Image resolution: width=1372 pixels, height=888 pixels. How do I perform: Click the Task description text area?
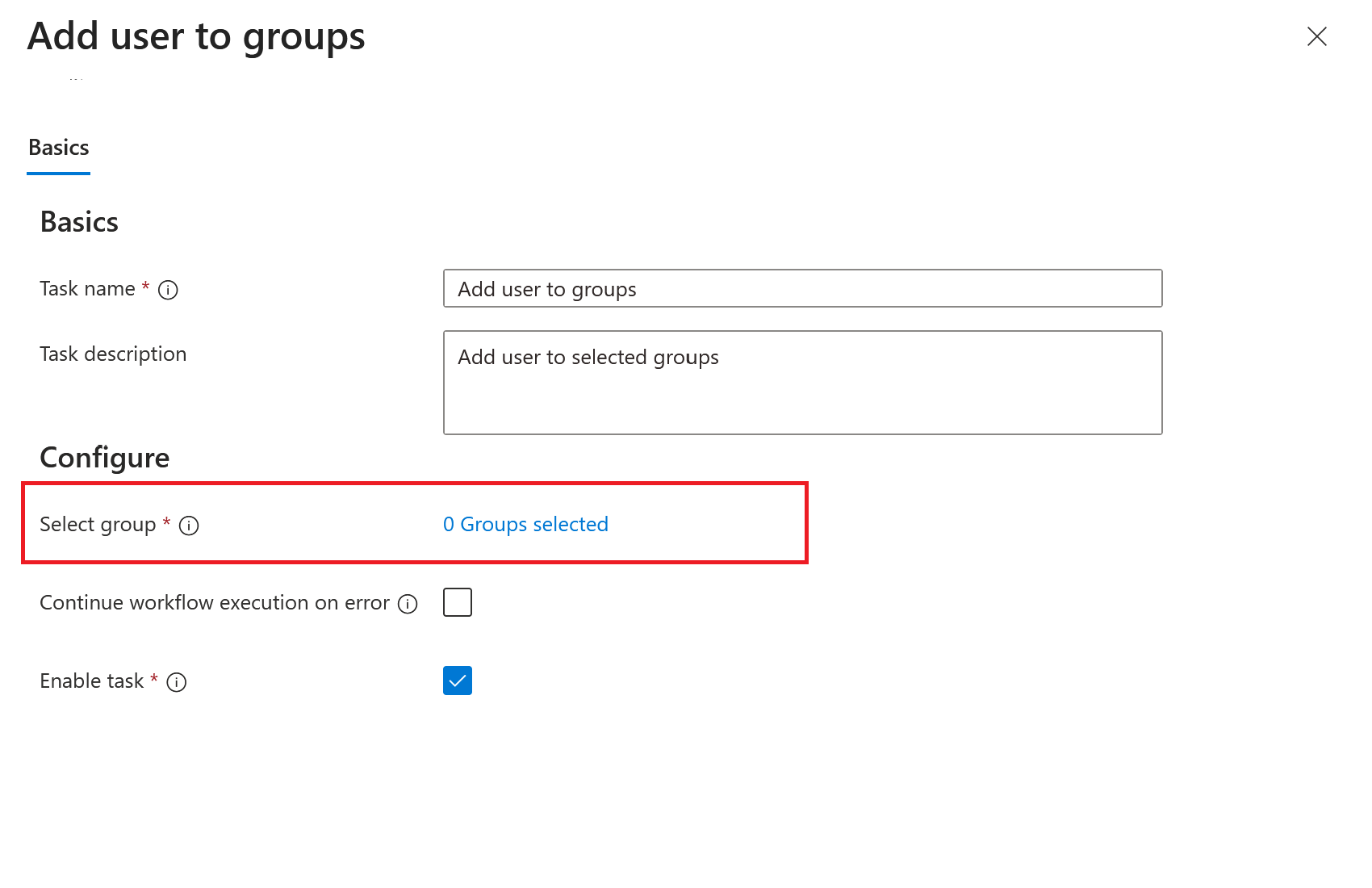tap(802, 383)
